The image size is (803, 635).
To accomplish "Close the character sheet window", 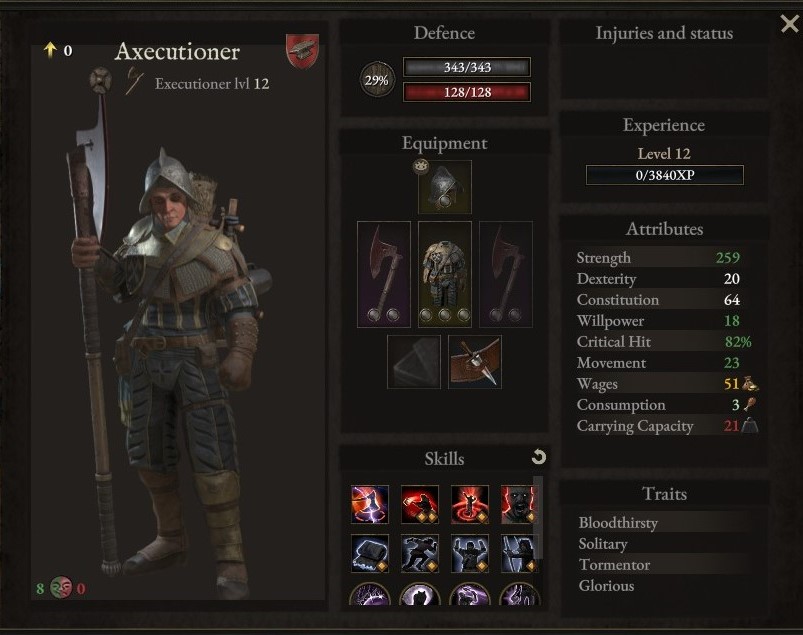I will 789,23.
